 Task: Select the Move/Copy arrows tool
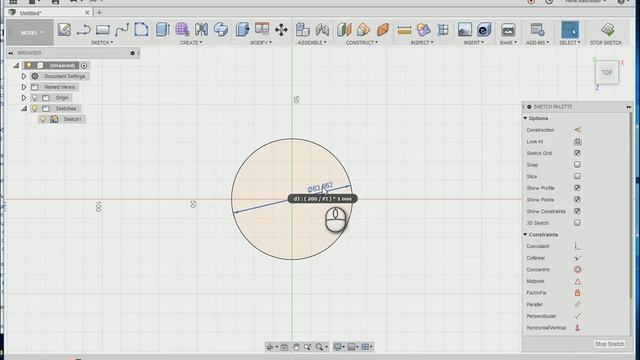click(281, 30)
